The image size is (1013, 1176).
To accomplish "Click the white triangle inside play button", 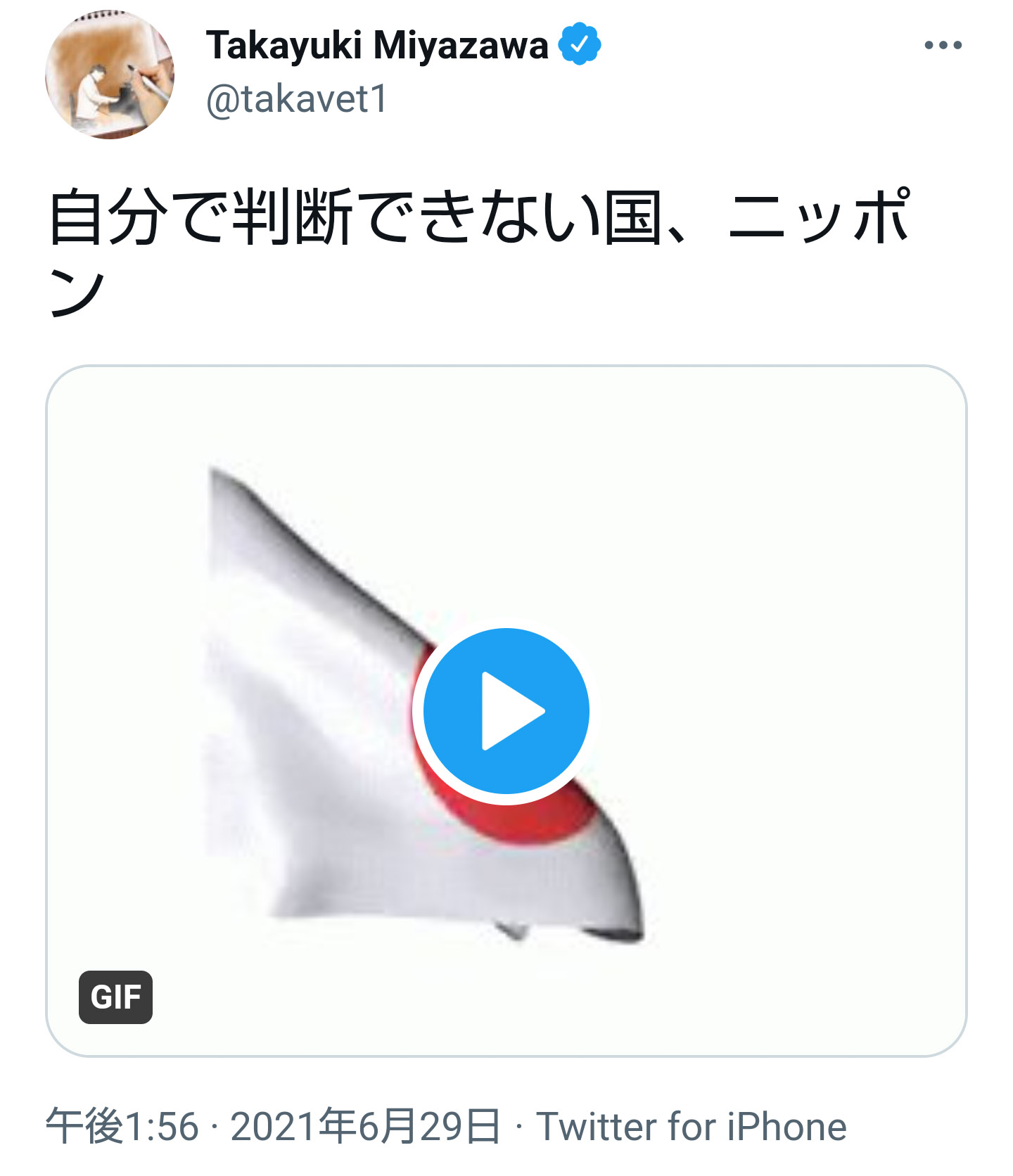I will coord(512,711).
